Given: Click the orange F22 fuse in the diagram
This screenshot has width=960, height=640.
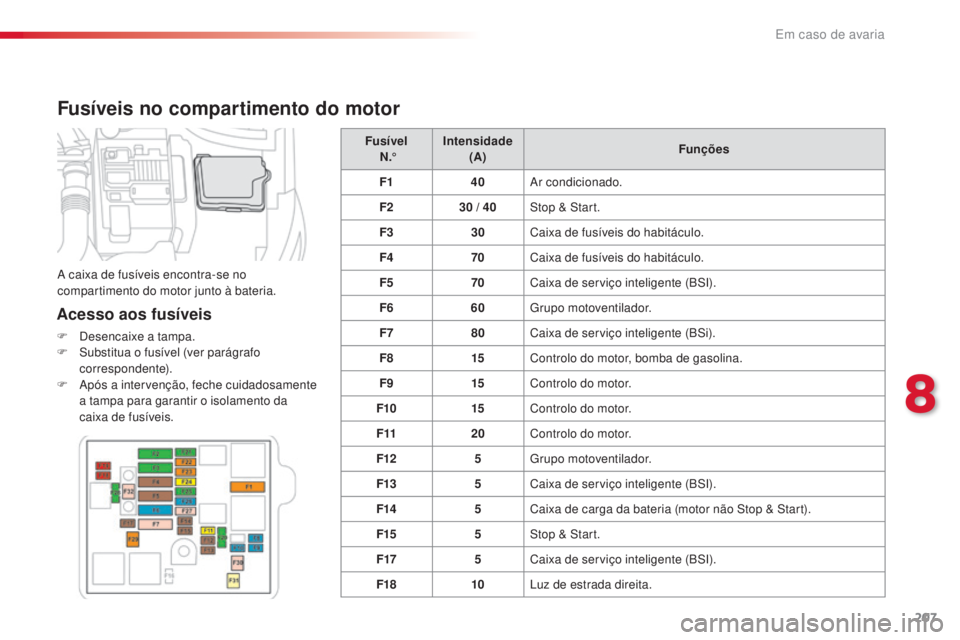Looking at the screenshot, I should point(186,462).
